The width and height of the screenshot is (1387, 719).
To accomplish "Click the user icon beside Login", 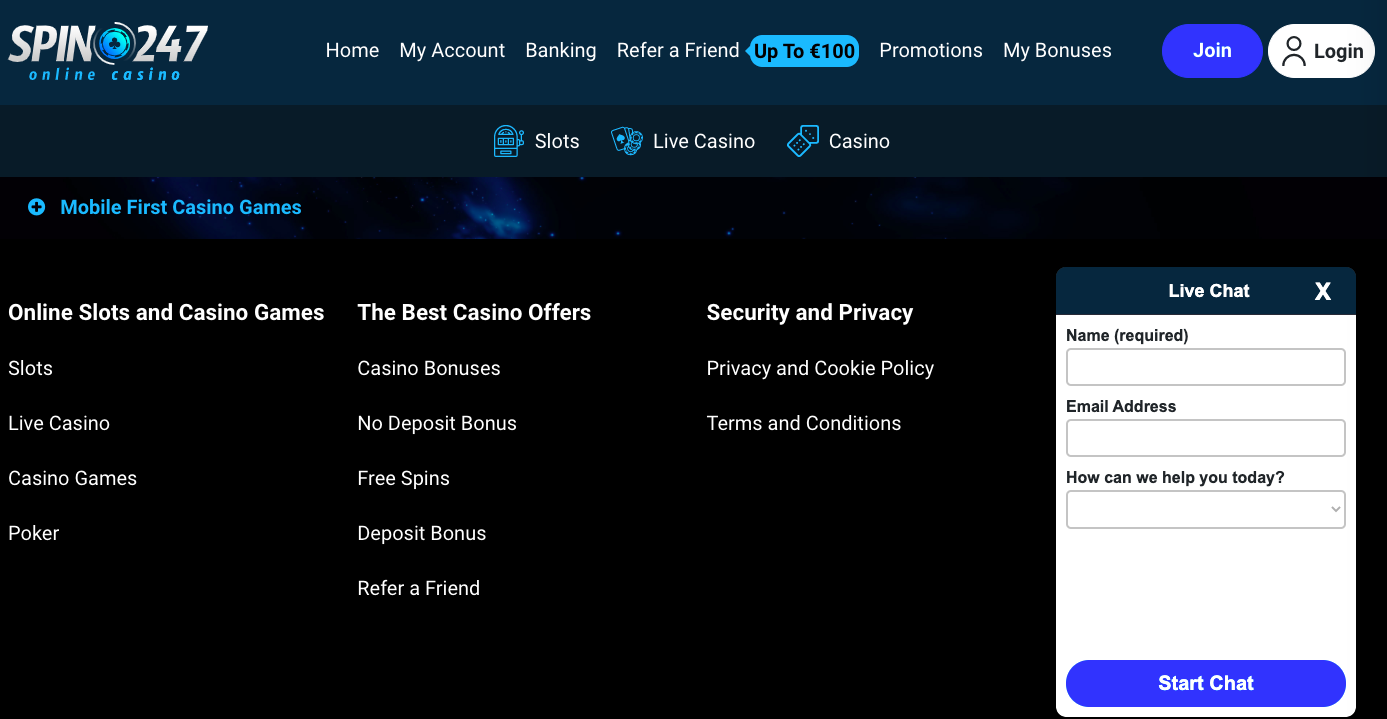I will coord(1294,51).
